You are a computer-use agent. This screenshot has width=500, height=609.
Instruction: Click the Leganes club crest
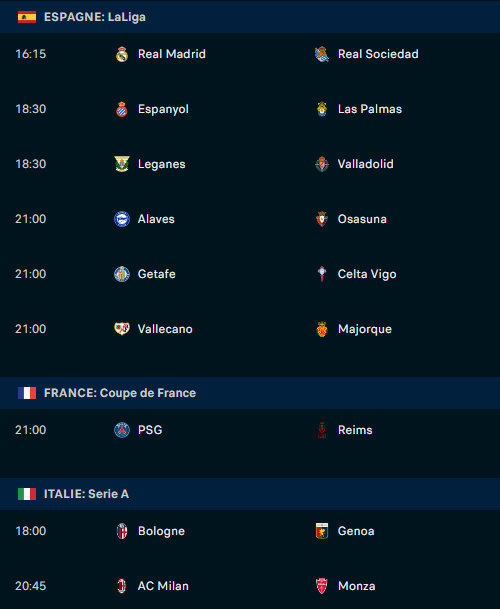122,164
